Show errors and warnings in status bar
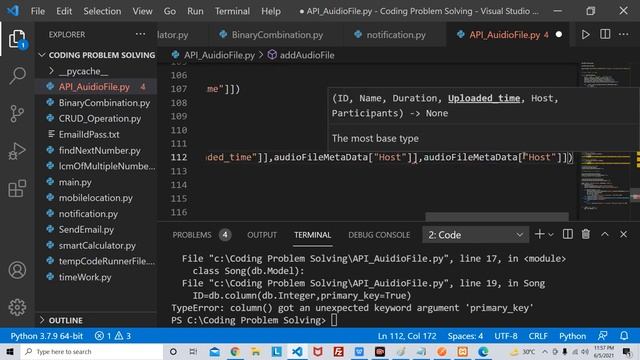 pyautogui.click(x=113, y=336)
